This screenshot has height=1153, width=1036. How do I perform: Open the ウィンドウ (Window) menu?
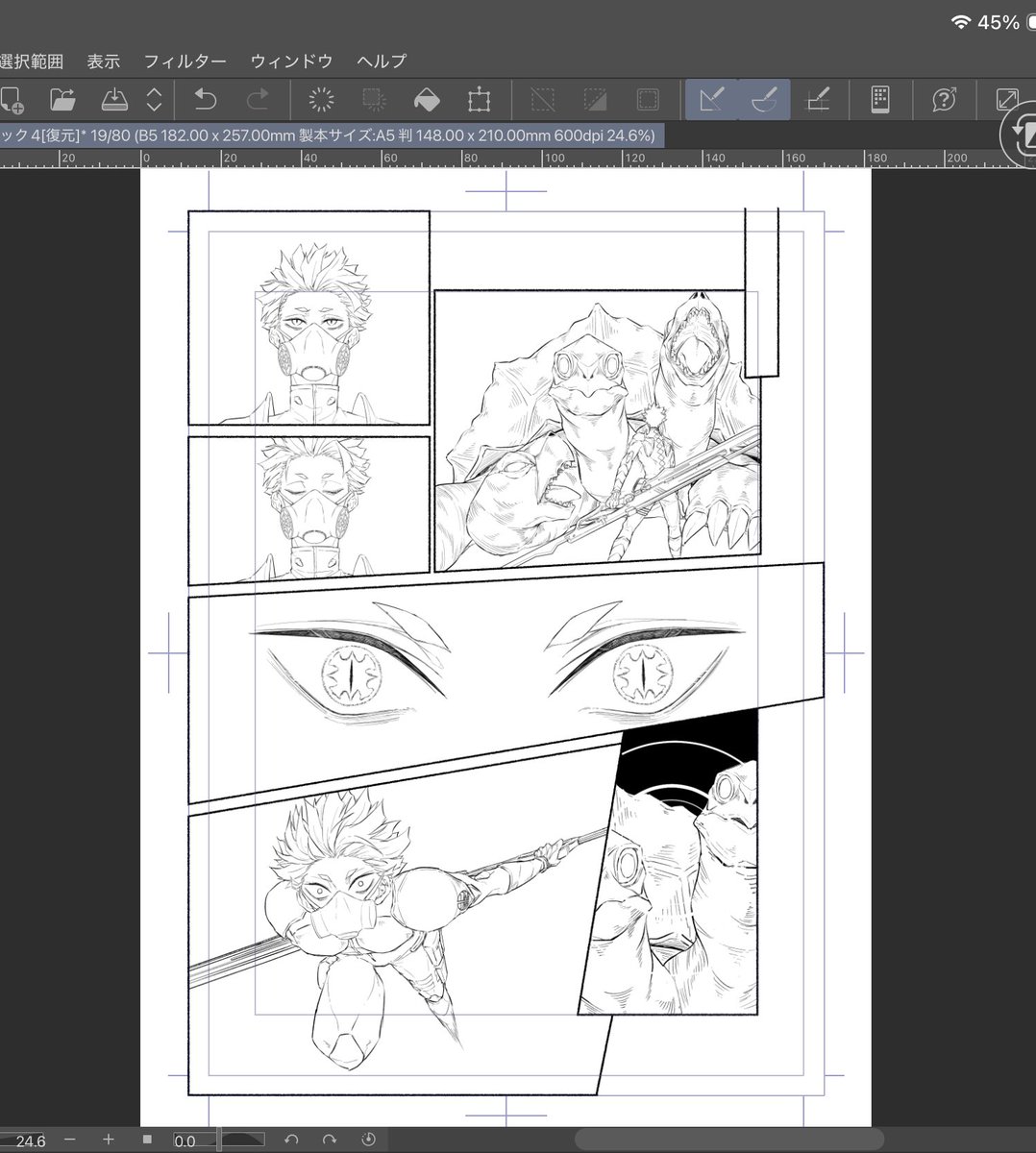tap(291, 61)
